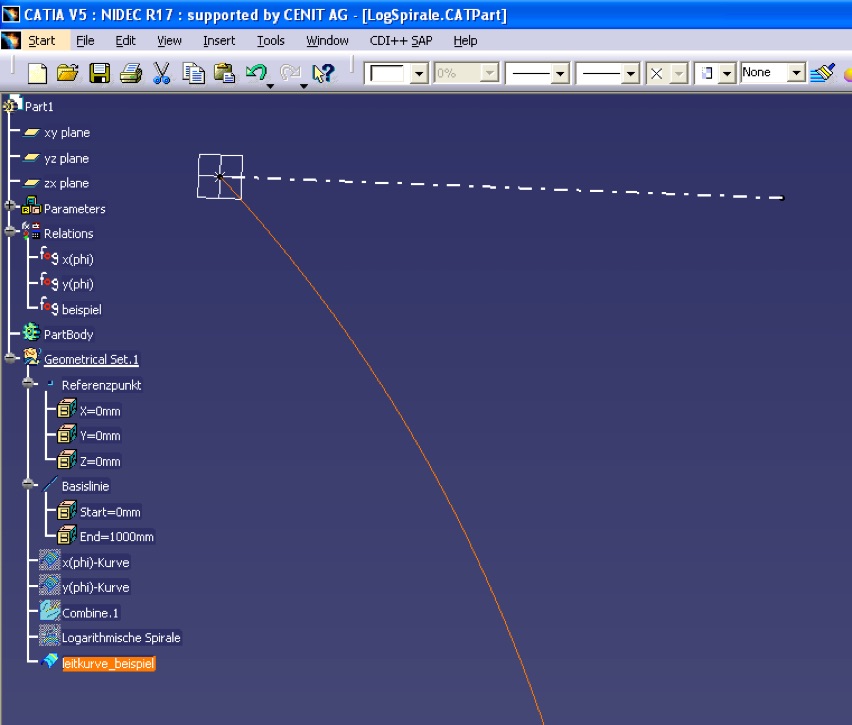The width and height of the screenshot is (852, 725).
Task: Click the Open file folder icon
Action: [68, 73]
